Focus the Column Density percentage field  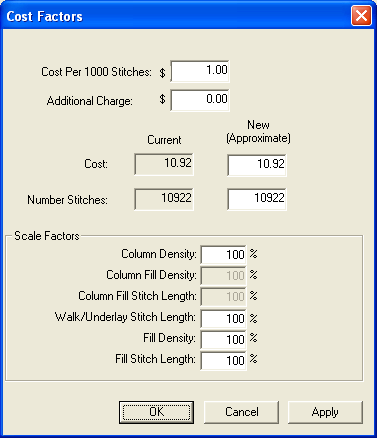223,255
